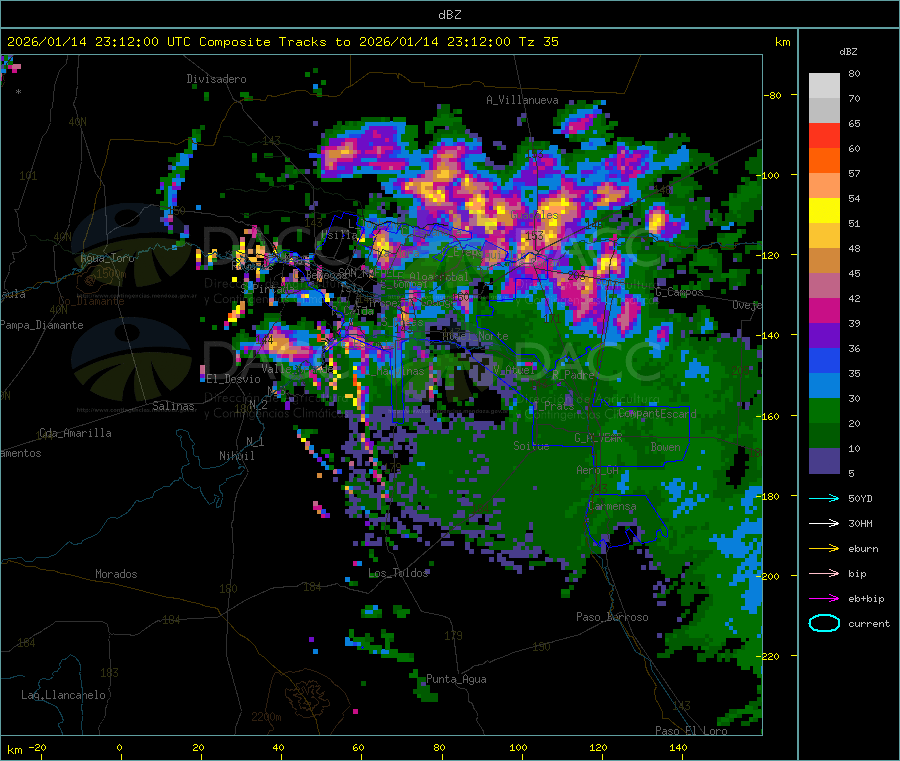Click the Carmensa map label
The width and height of the screenshot is (900, 761).
coord(612,507)
